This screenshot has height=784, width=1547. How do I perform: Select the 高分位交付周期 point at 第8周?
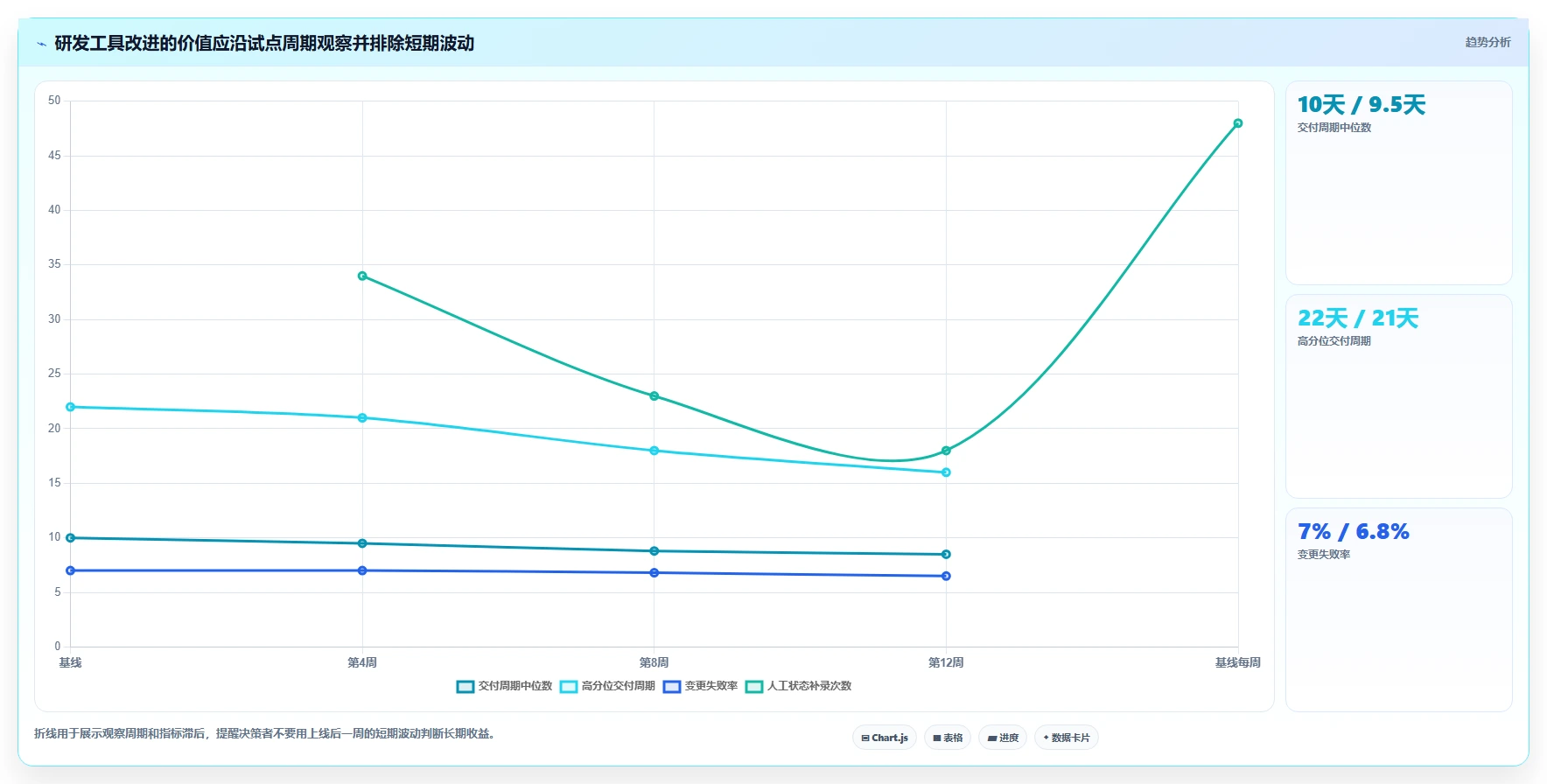click(x=654, y=451)
